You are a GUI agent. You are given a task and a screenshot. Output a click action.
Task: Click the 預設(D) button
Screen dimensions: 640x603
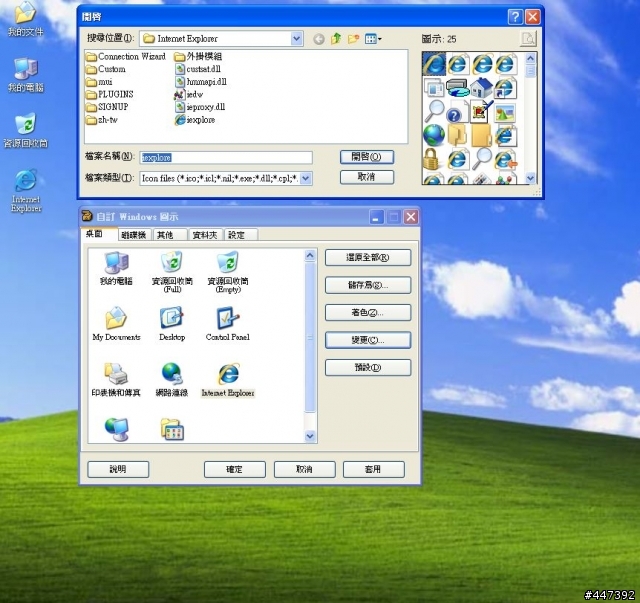368,367
